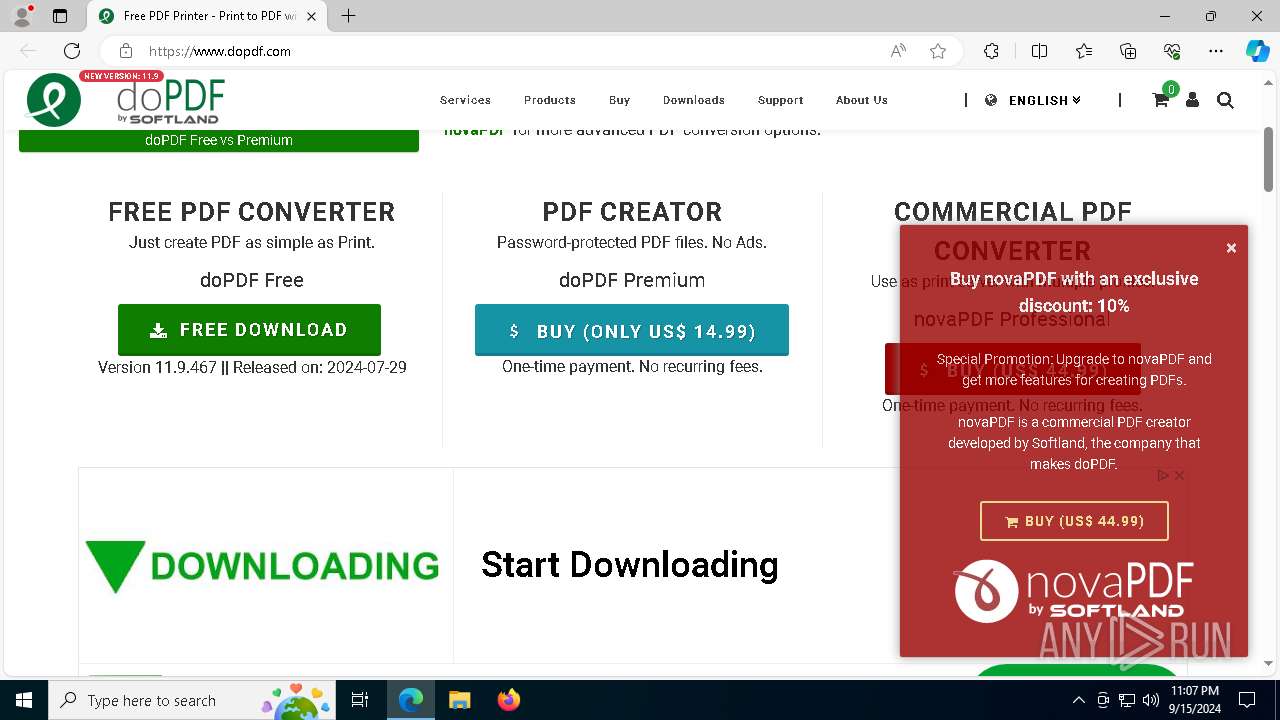Open the Support menu

[780, 100]
